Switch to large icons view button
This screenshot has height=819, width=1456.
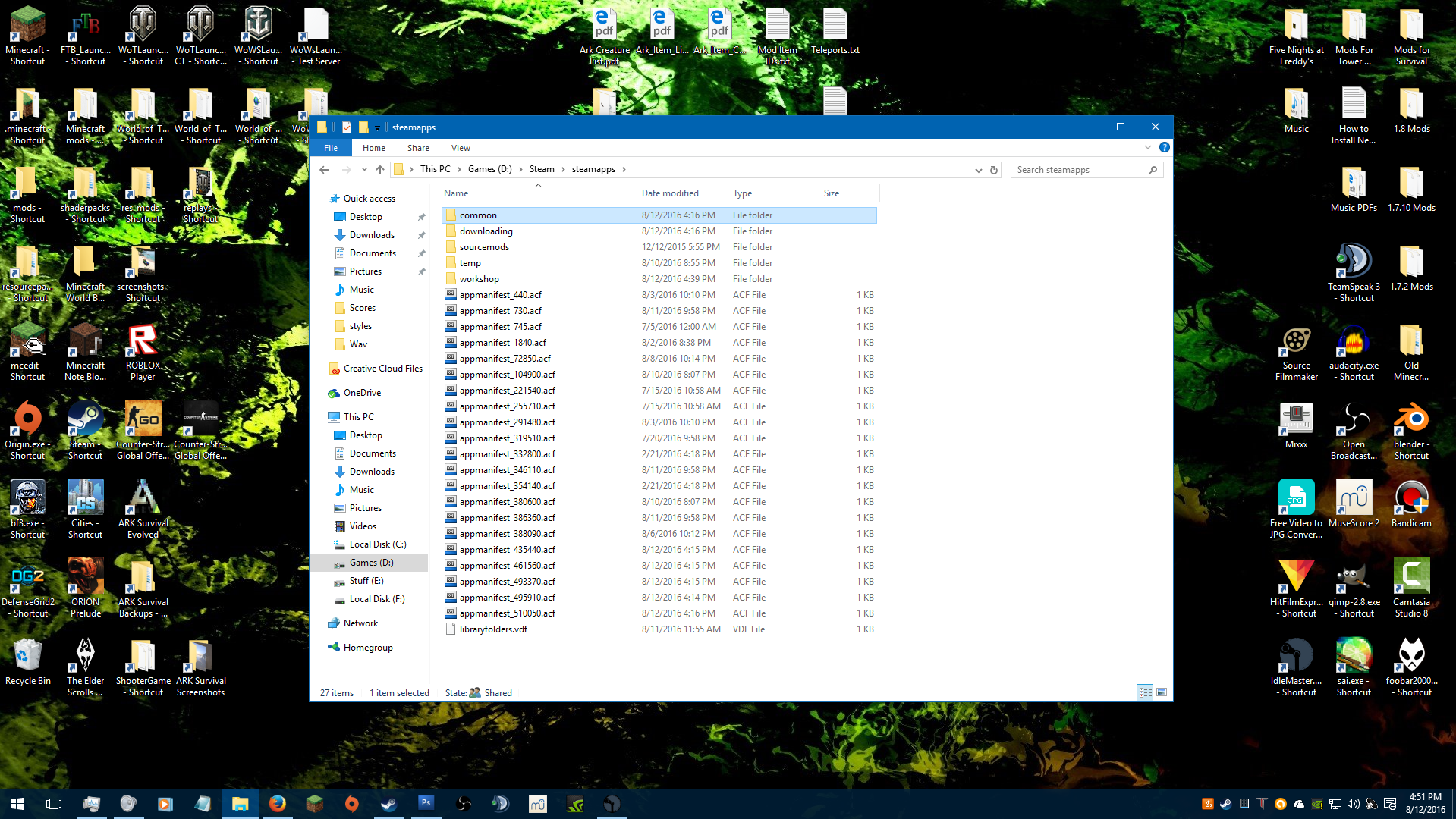(x=1161, y=692)
